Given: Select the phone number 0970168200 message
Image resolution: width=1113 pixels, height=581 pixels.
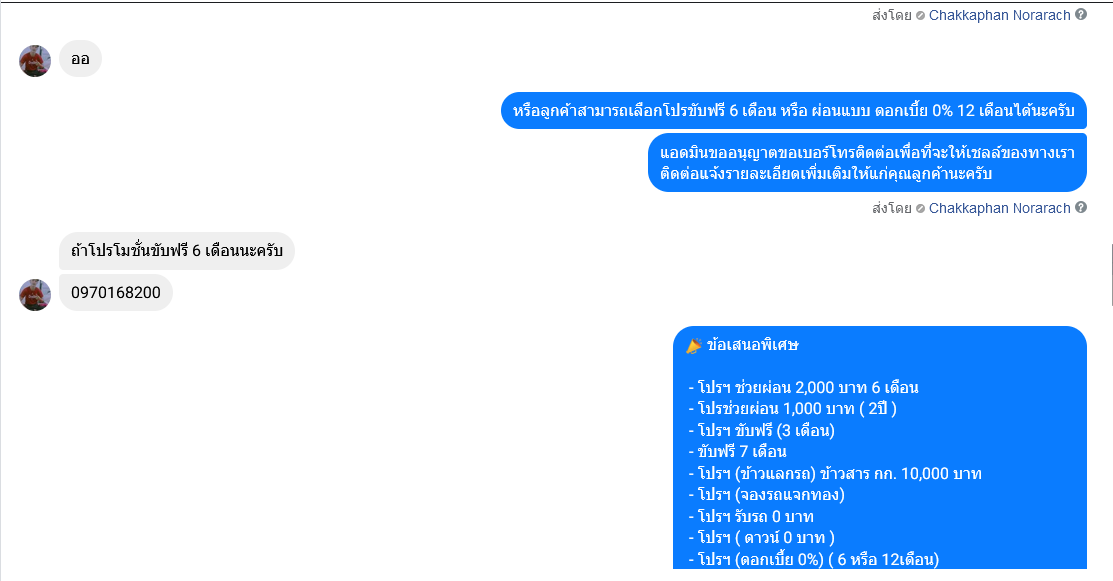Looking at the screenshot, I should coord(116,292).
